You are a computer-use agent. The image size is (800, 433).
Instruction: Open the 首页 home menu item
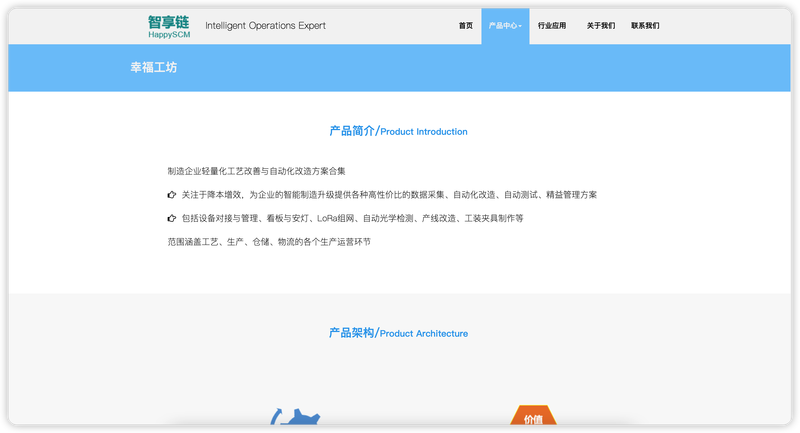(x=465, y=26)
